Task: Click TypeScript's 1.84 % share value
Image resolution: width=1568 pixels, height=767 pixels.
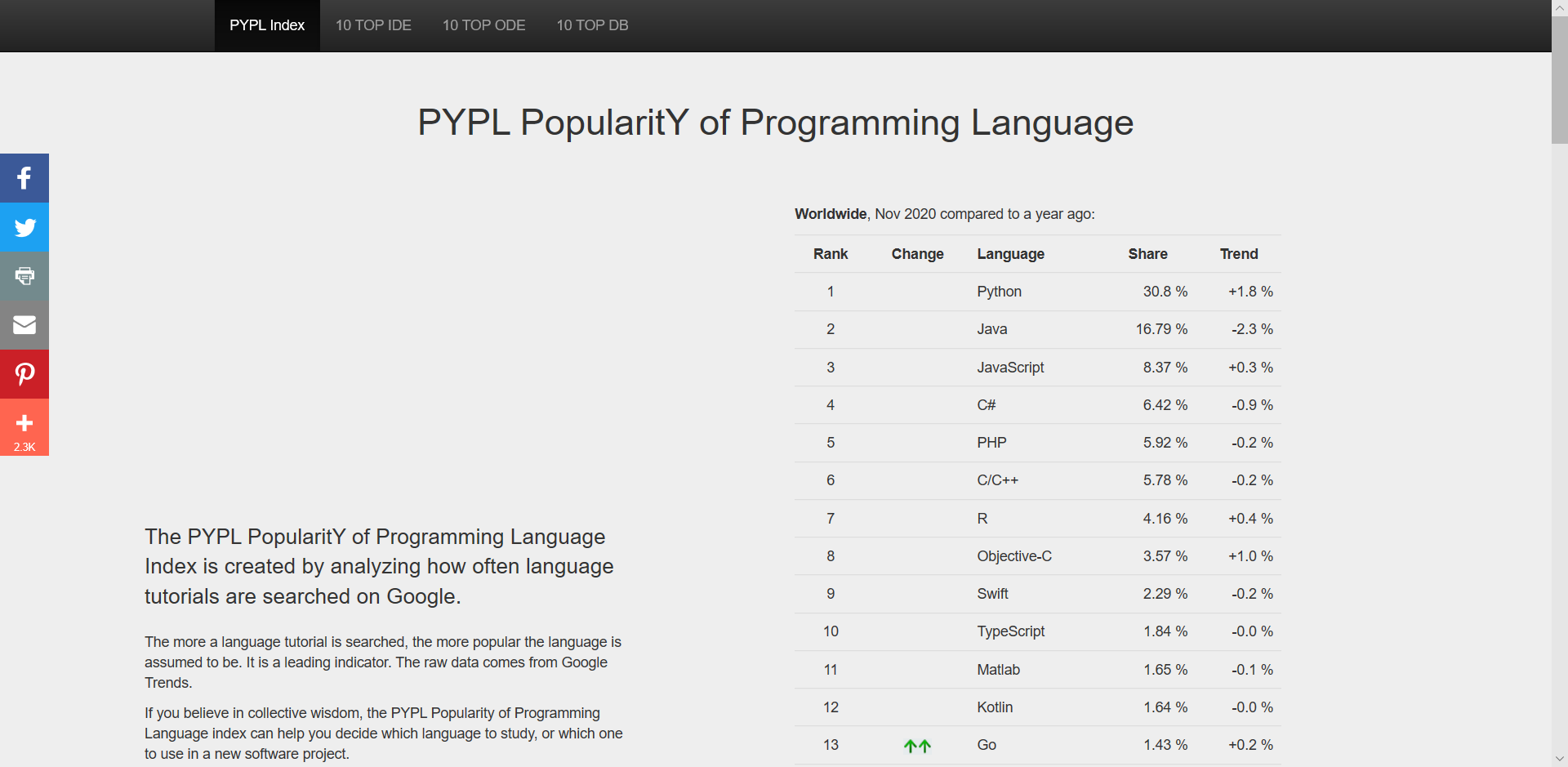Action: 1165,631
